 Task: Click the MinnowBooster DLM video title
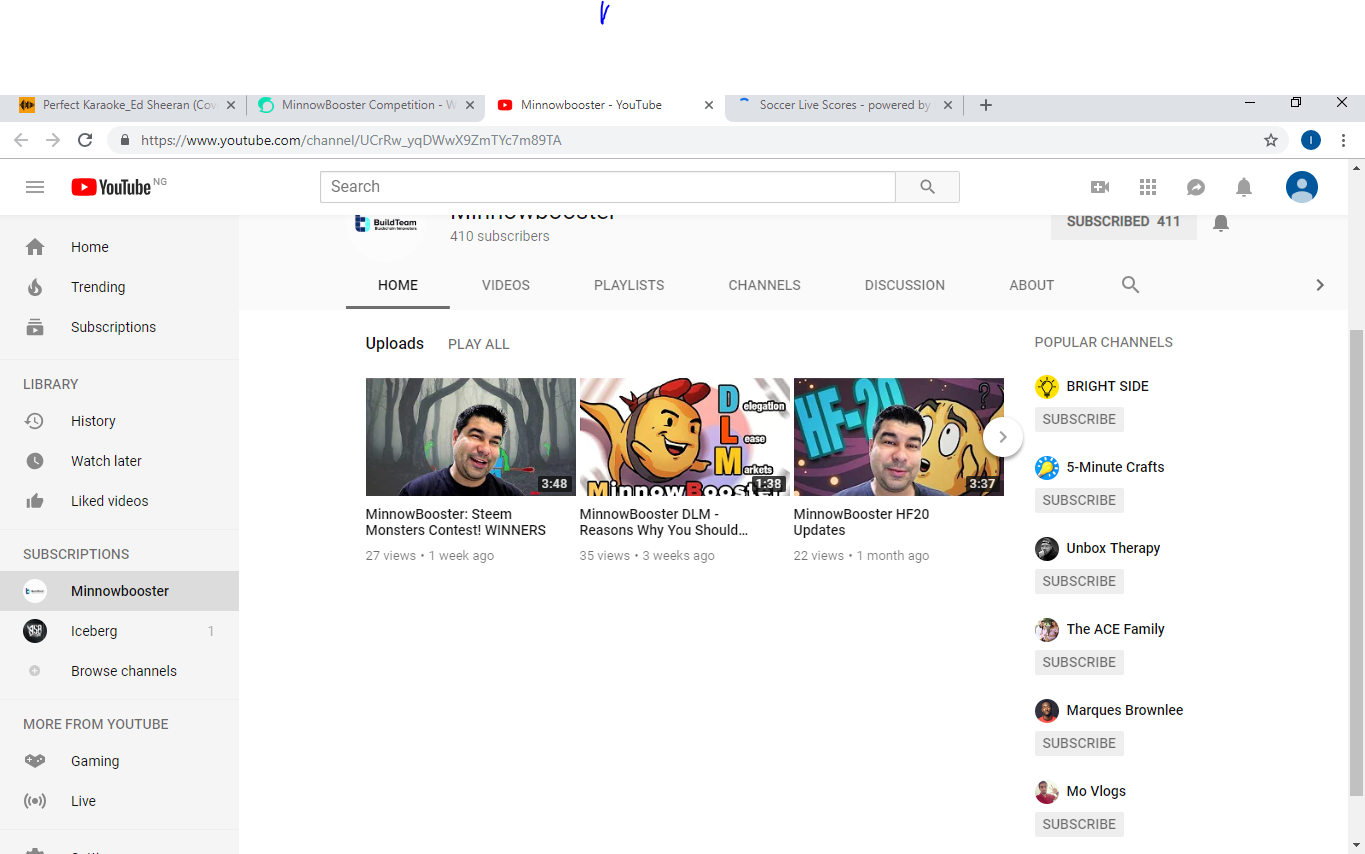(664, 522)
